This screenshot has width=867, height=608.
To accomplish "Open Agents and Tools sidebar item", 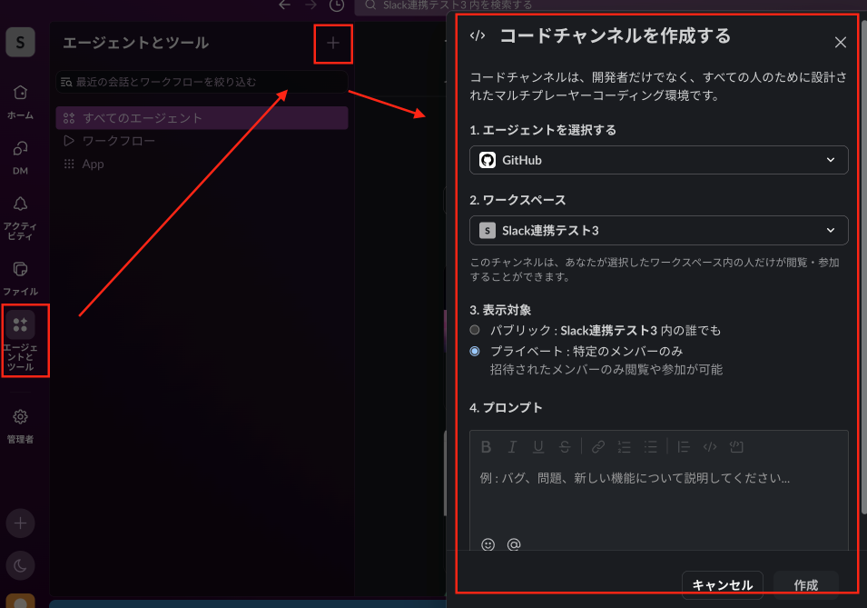I will click(x=20, y=340).
